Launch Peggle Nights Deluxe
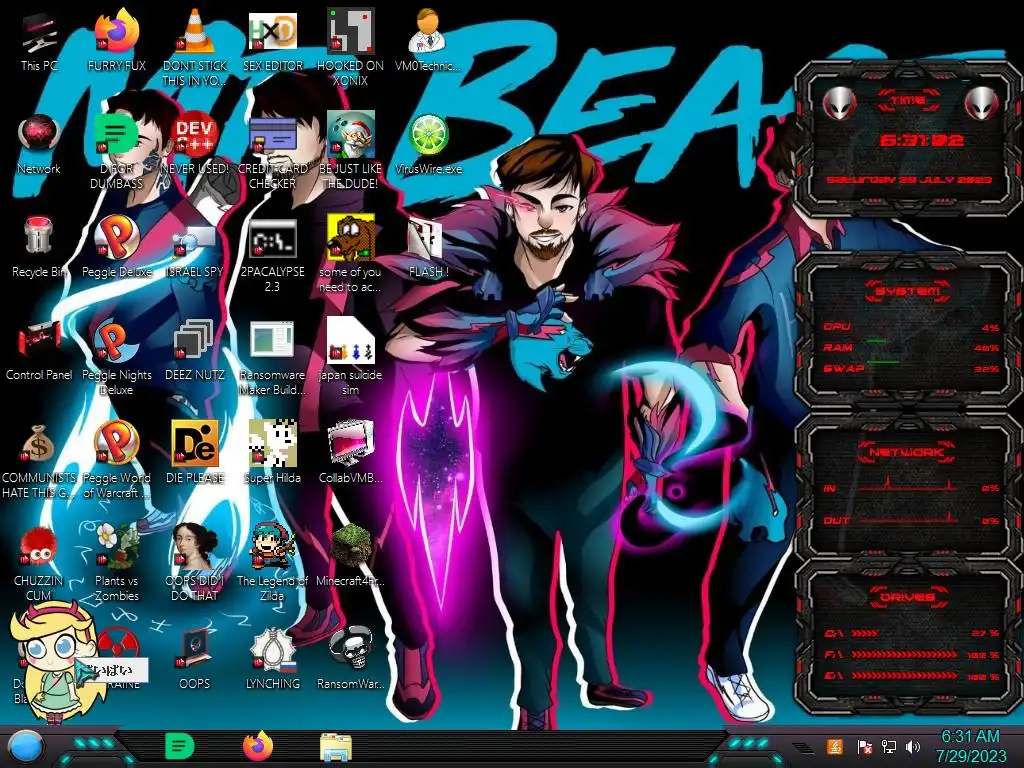 click(x=117, y=341)
